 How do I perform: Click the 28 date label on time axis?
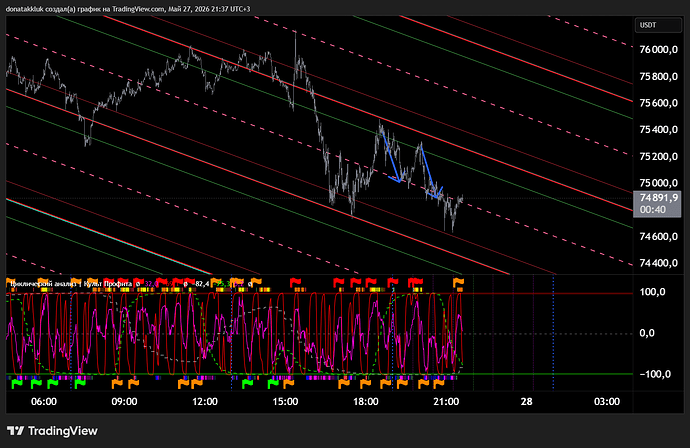click(x=526, y=402)
